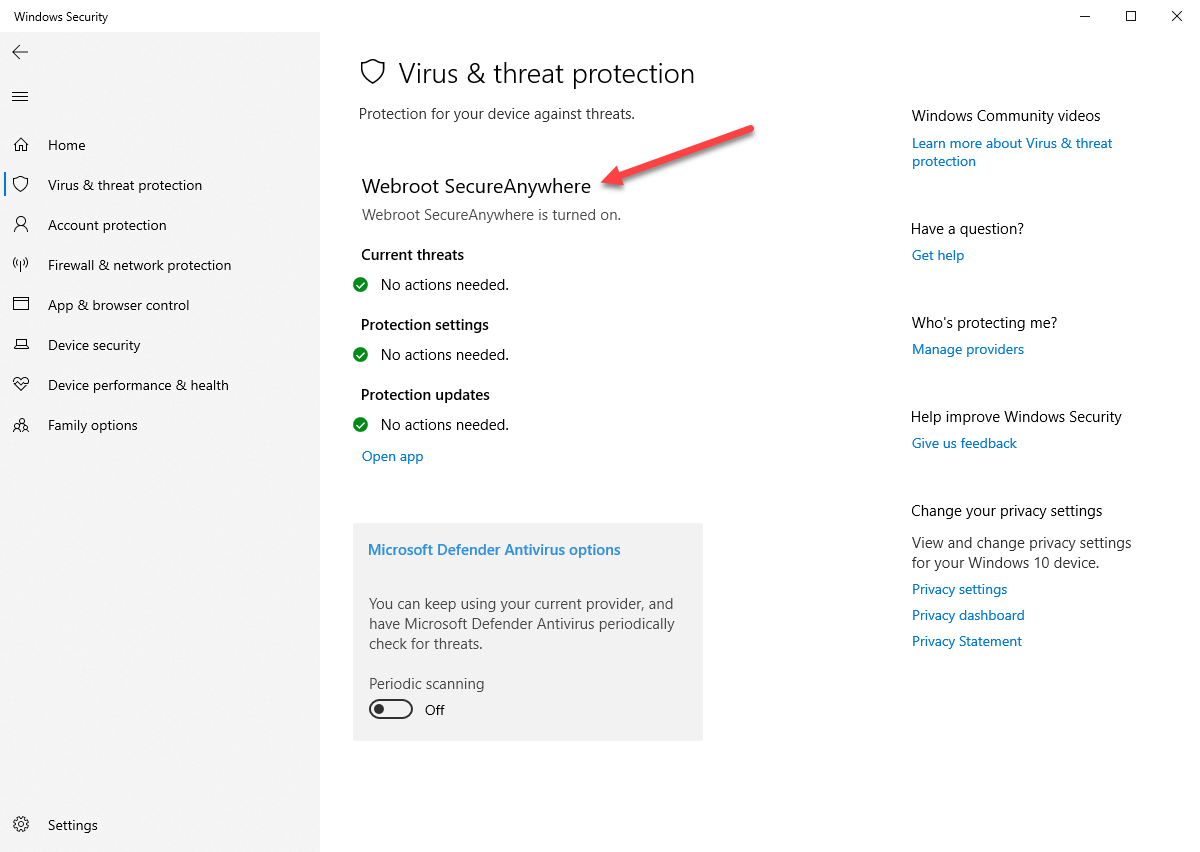Expand Microsoft Defender Antivirus options
Screen dimensions: 1200x852
tap(494, 550)
